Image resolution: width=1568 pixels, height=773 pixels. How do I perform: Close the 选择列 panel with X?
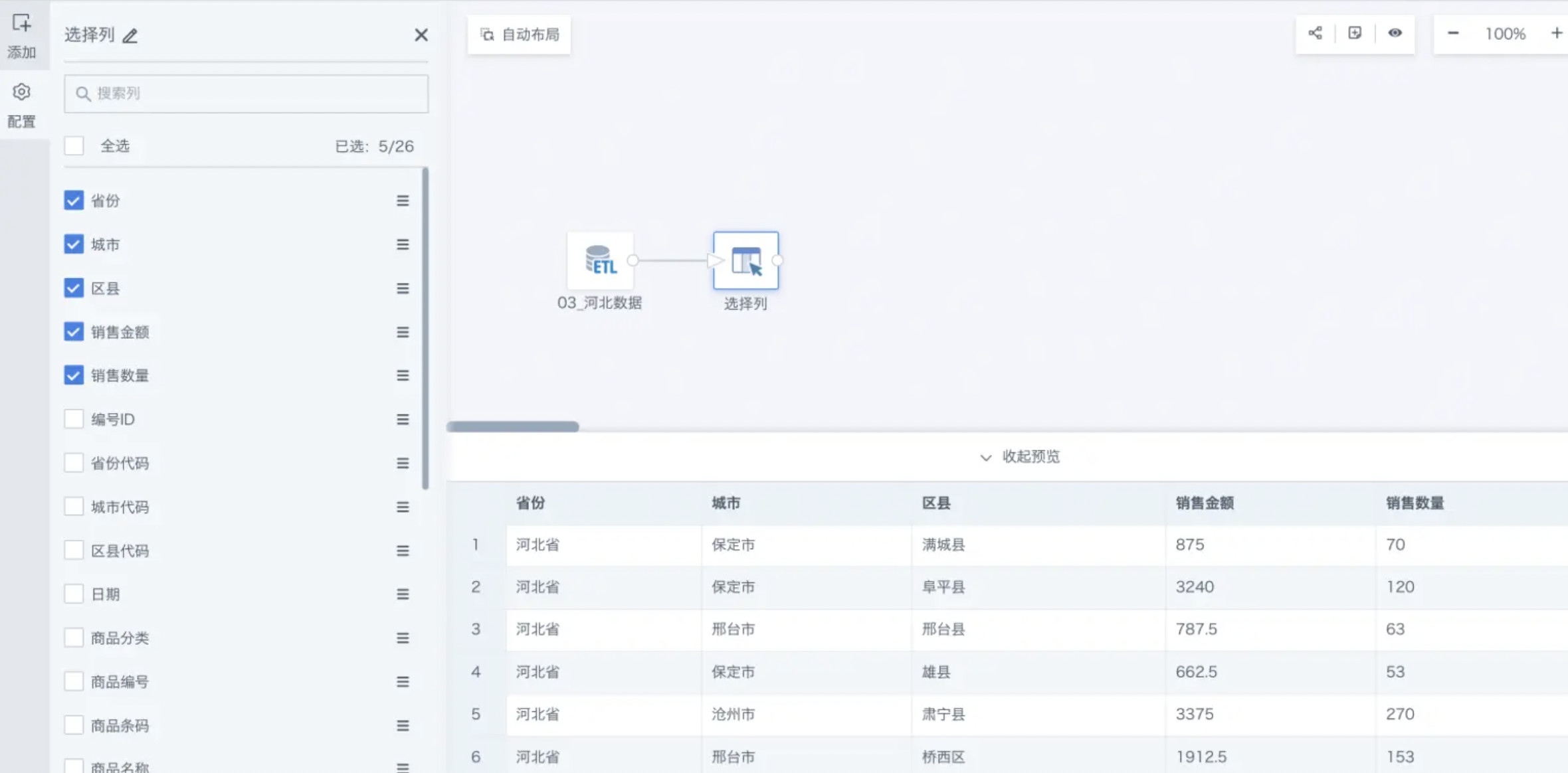click(x=421, y=35)
